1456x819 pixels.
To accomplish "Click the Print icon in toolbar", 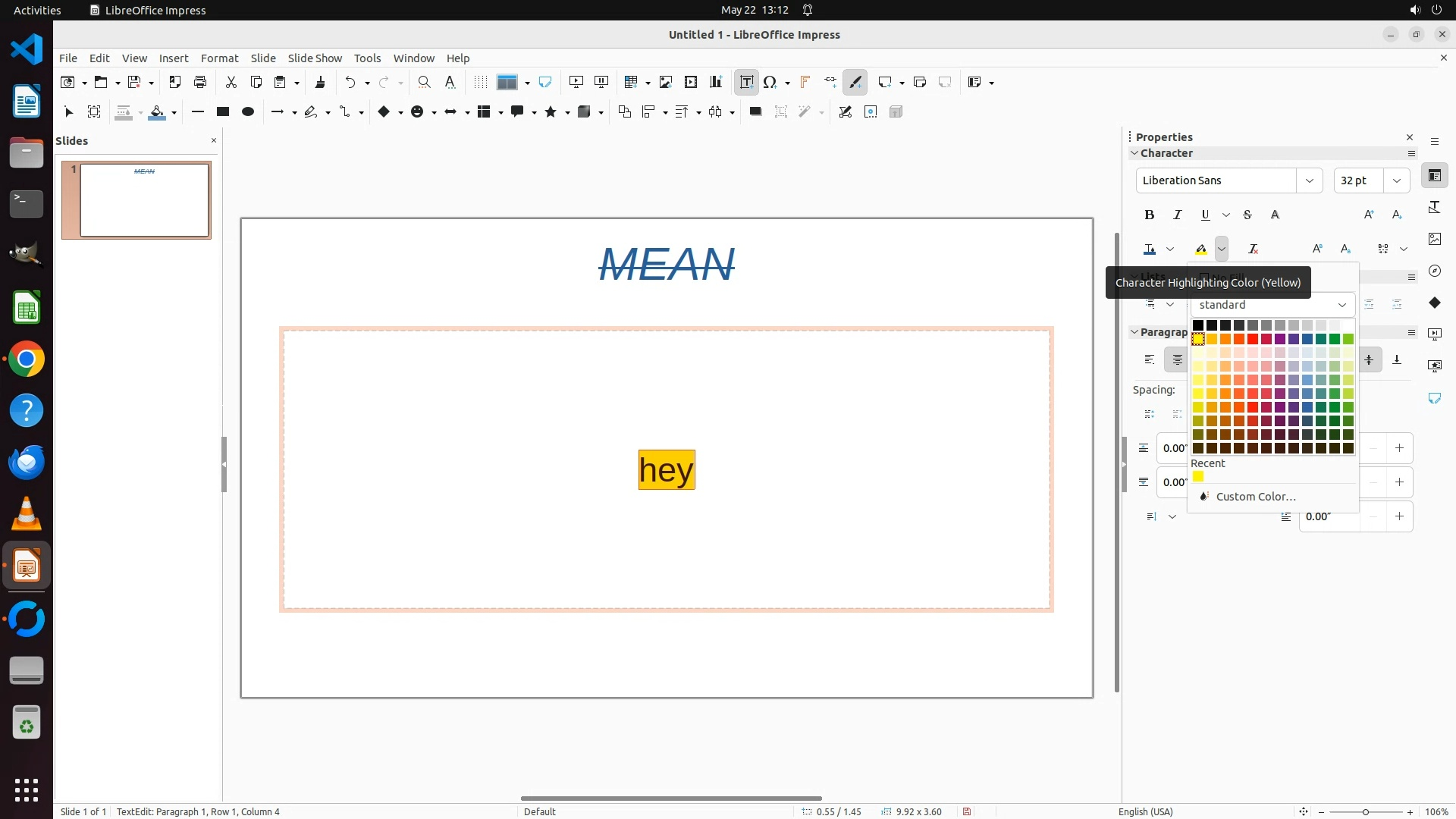I will 200,82.
